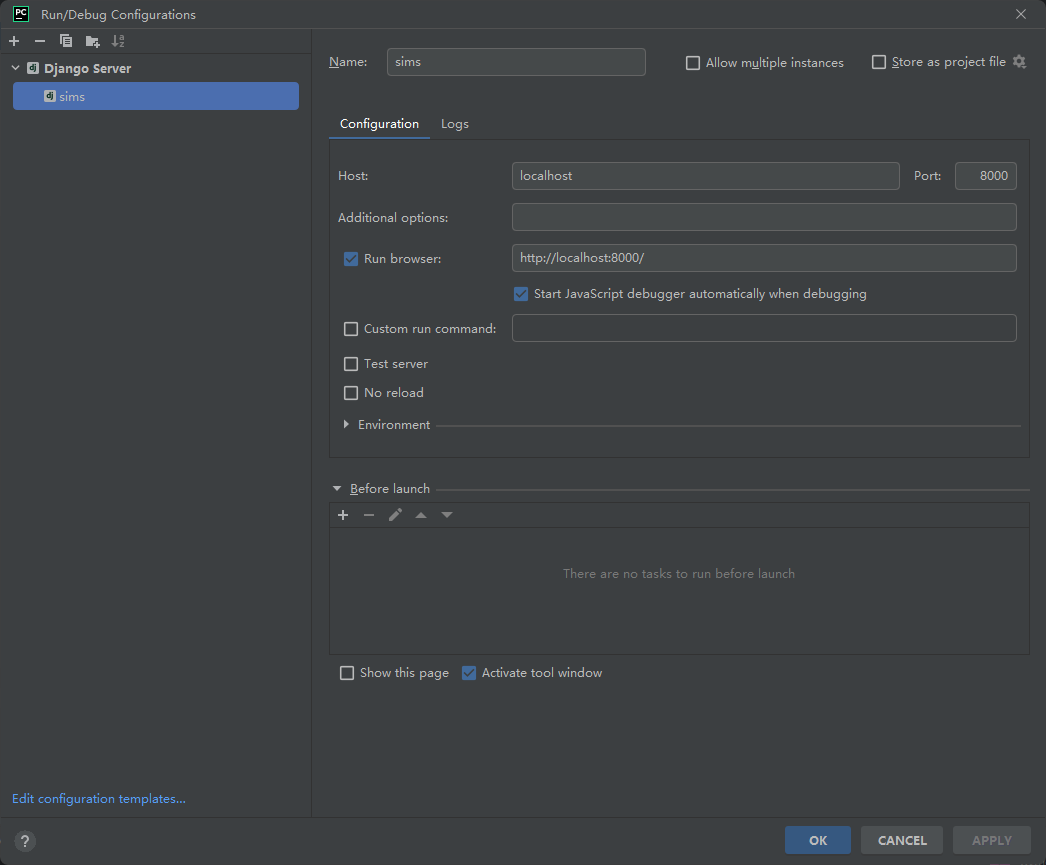
Task: Click the Sort Configurations alphabetically icon
Action: [118, 41]
